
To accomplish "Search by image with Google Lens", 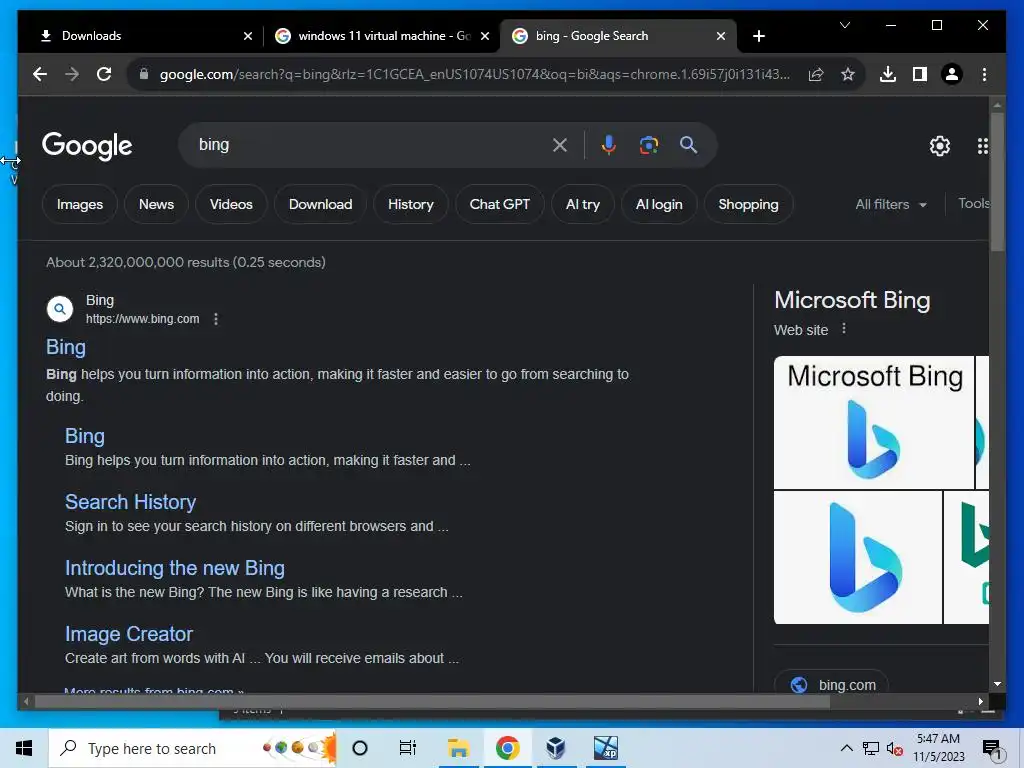I will coord(648,145).
